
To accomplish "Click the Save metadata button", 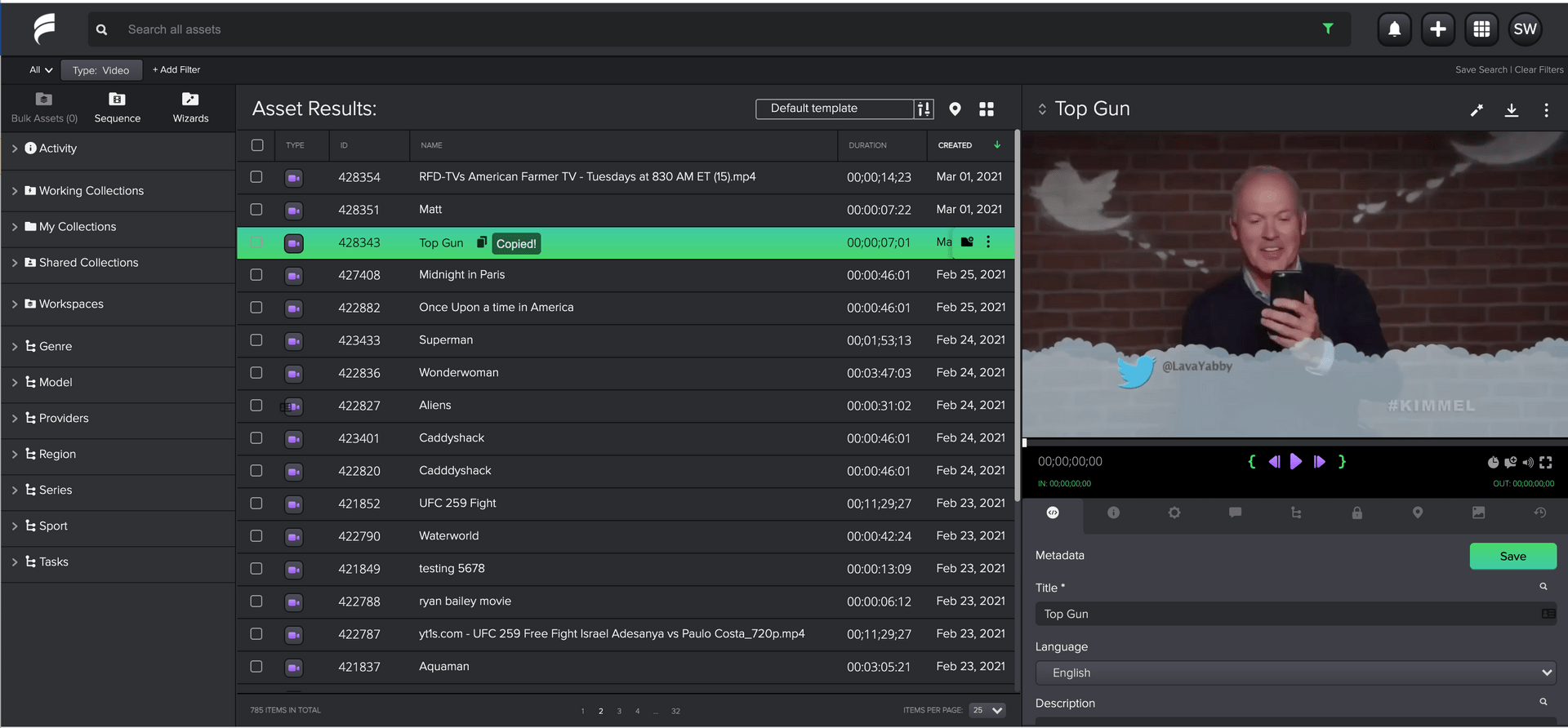I will pos(1512,556).
